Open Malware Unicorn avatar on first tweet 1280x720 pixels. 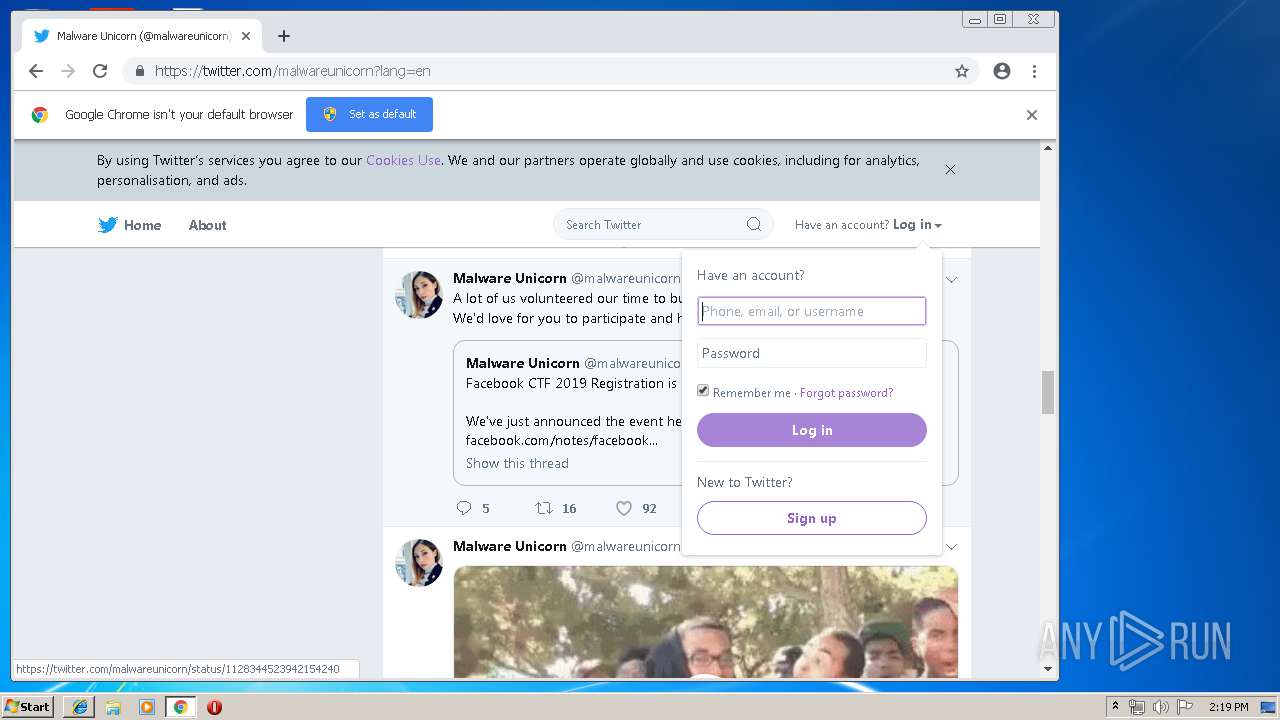coord(419,294)
